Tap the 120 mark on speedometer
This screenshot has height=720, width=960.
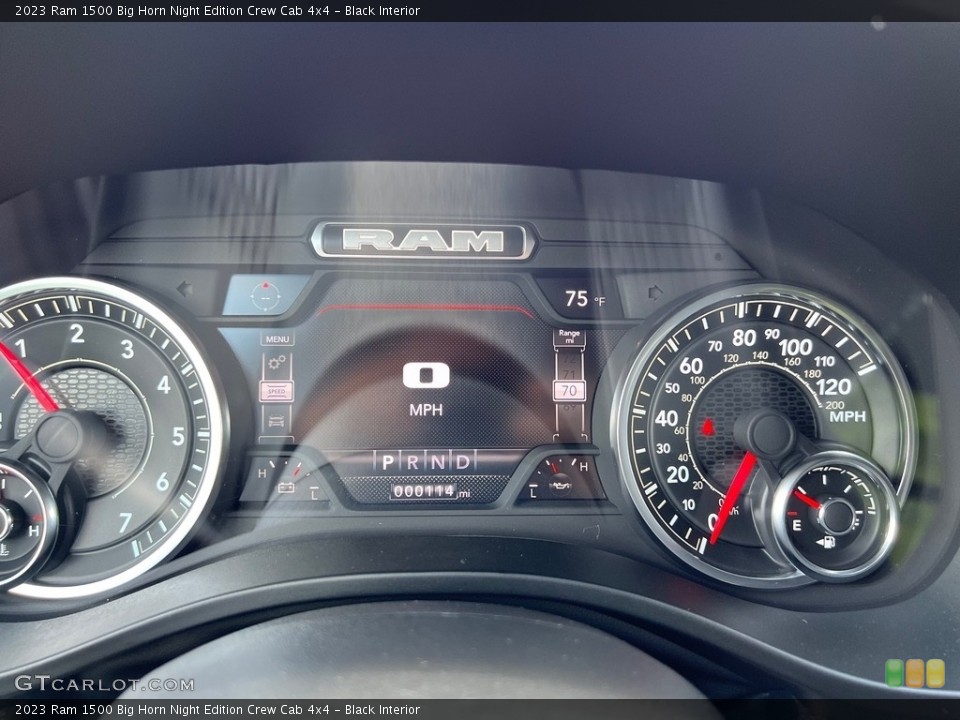pyautogui.click(x=834, y=387)
